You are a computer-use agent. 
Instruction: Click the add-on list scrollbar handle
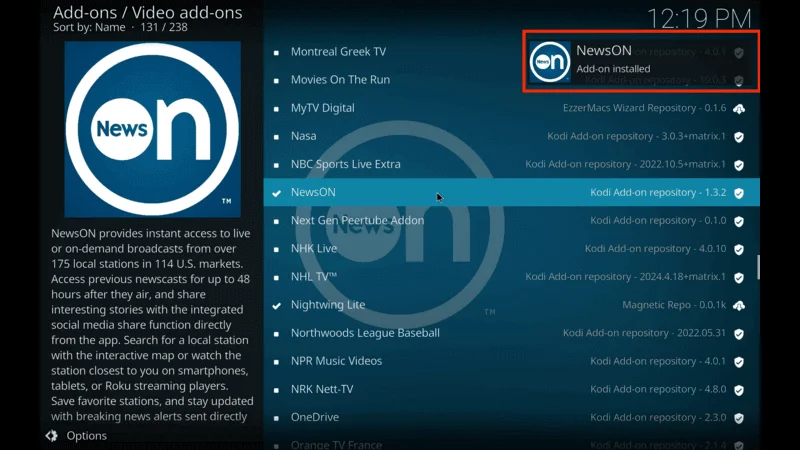tap(757, 267)
